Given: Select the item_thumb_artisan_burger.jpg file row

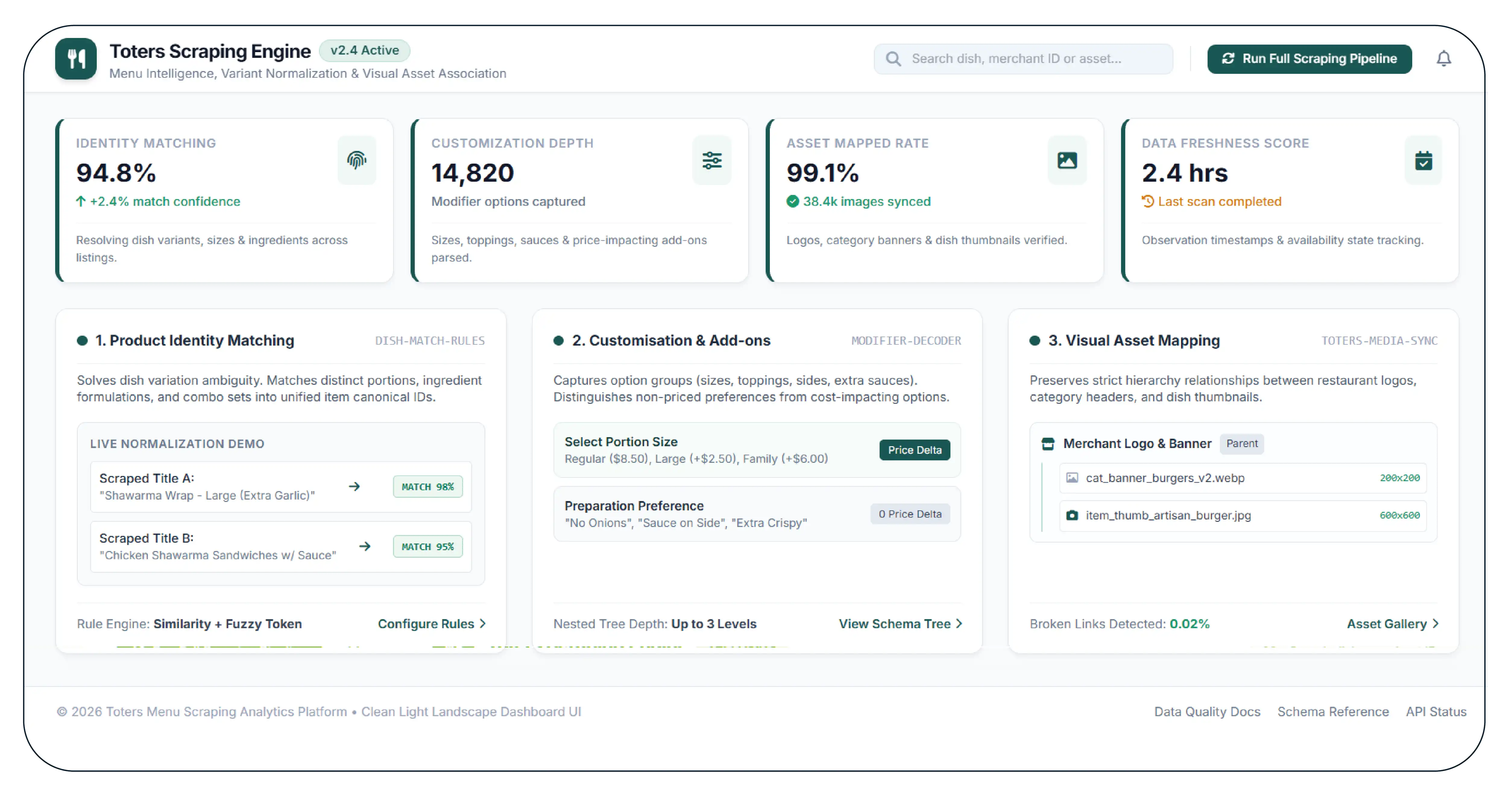Looking at the screenshot, I should (x=1243, y=515).
